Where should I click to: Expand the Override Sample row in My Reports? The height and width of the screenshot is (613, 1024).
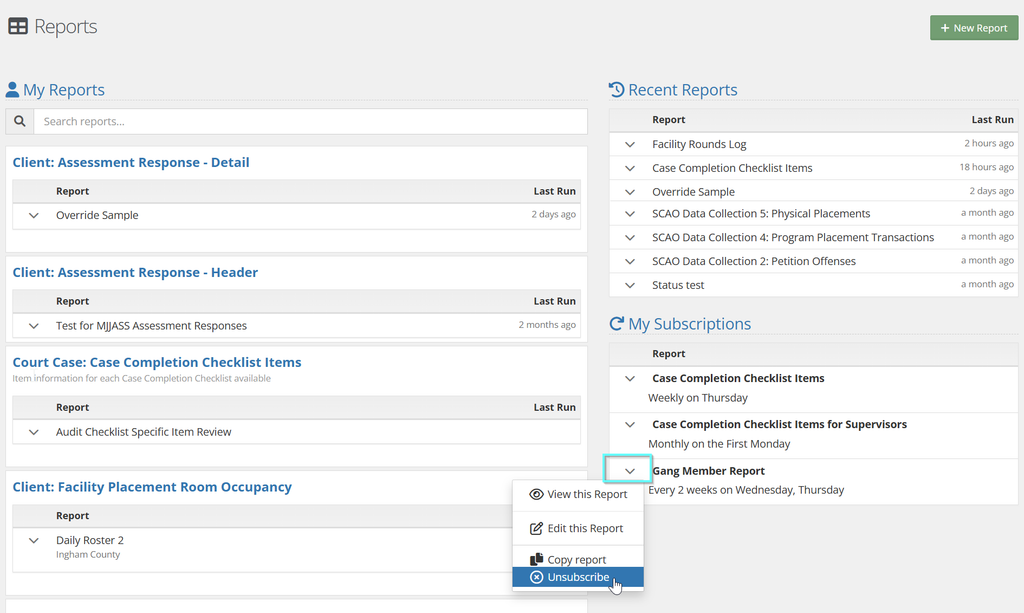click(34, 215)
